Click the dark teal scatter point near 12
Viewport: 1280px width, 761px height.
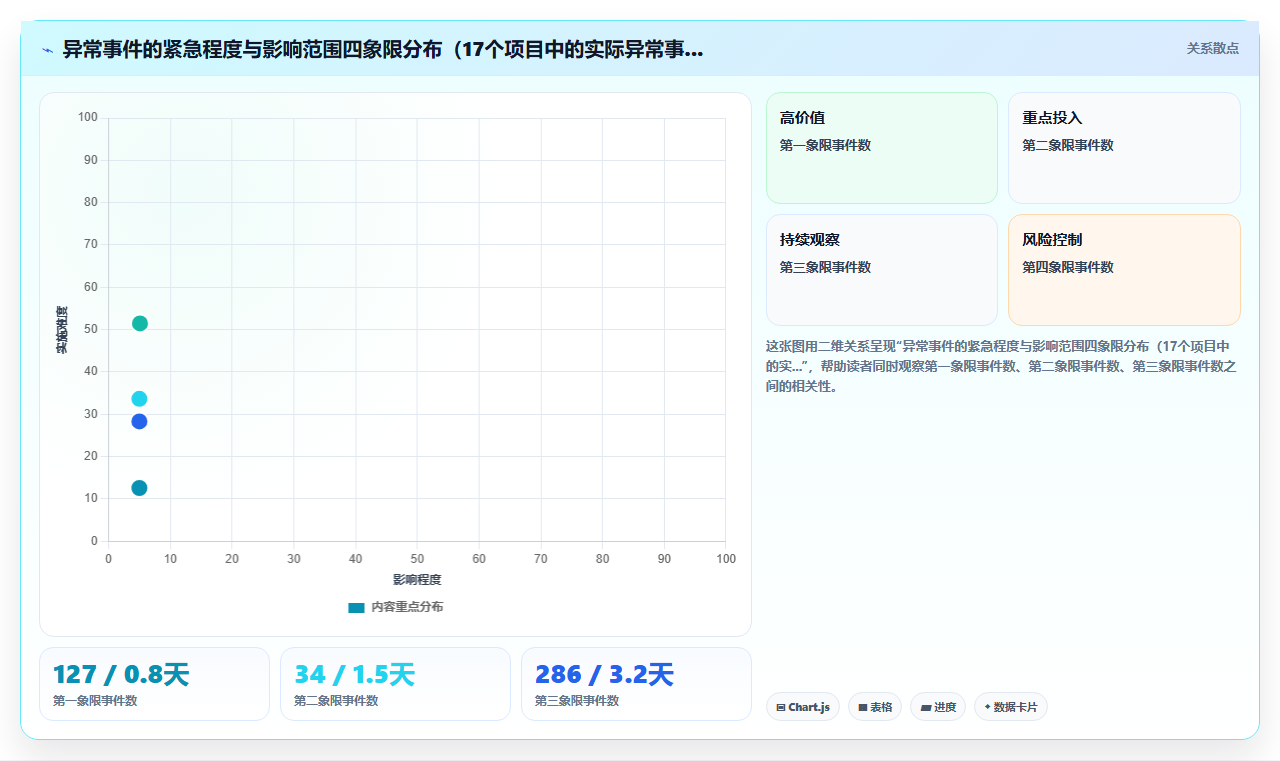[x=139, y=488]
